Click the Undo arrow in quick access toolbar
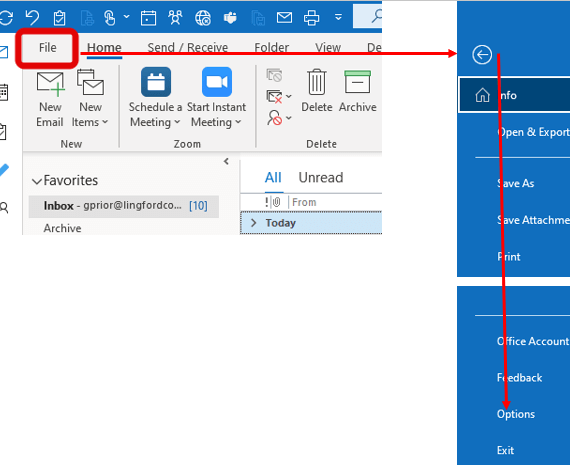 click(x=32, y=17)
